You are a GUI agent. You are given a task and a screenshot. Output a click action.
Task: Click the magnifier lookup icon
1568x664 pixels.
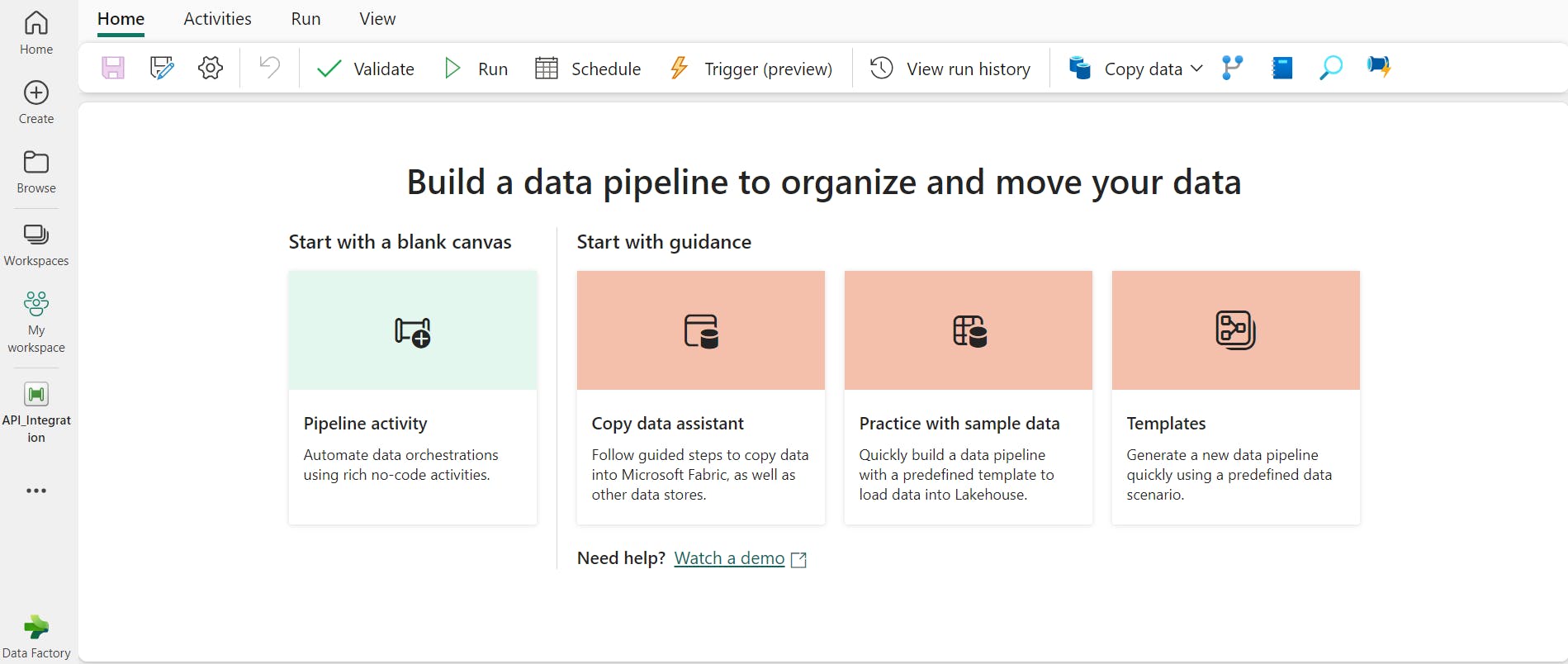1331,68
